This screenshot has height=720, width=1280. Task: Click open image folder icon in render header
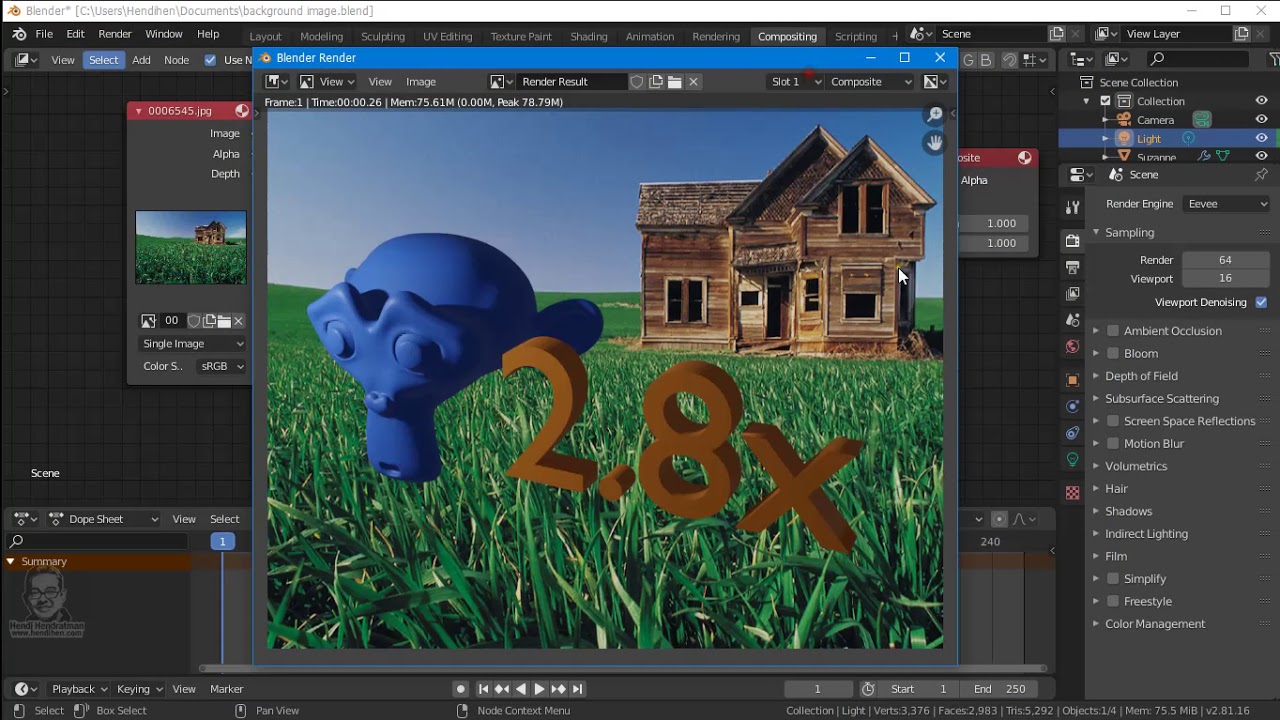pos(675,82)
